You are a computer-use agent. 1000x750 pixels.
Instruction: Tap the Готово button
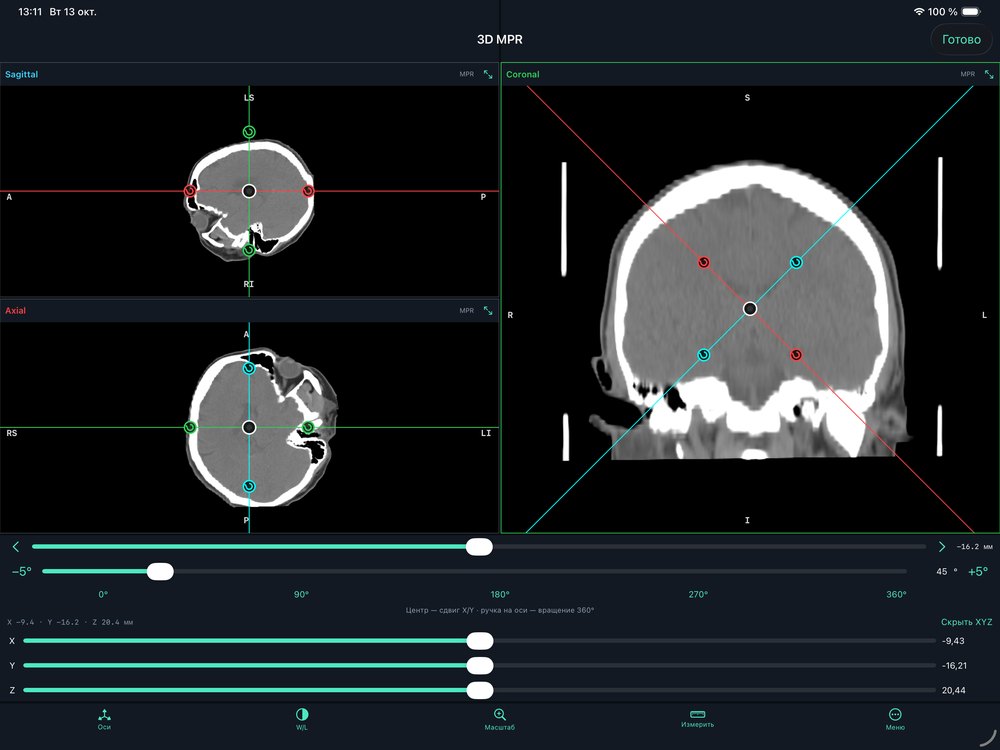tap(961, 40)
